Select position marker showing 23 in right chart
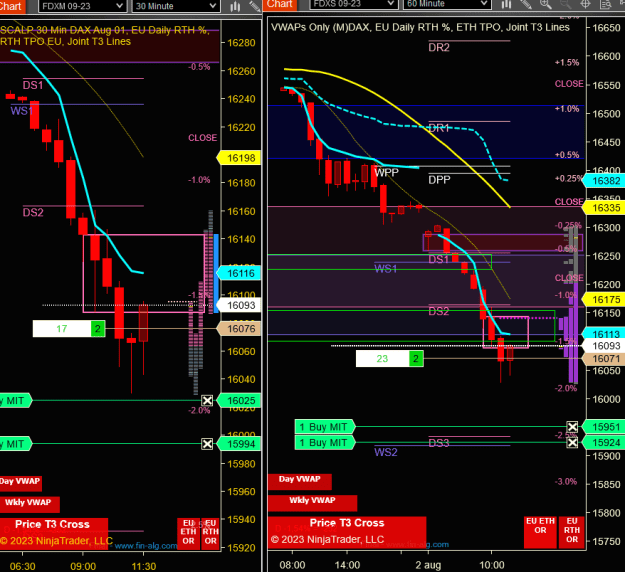Viewport: 625px width, 572px height. (383, 359)
